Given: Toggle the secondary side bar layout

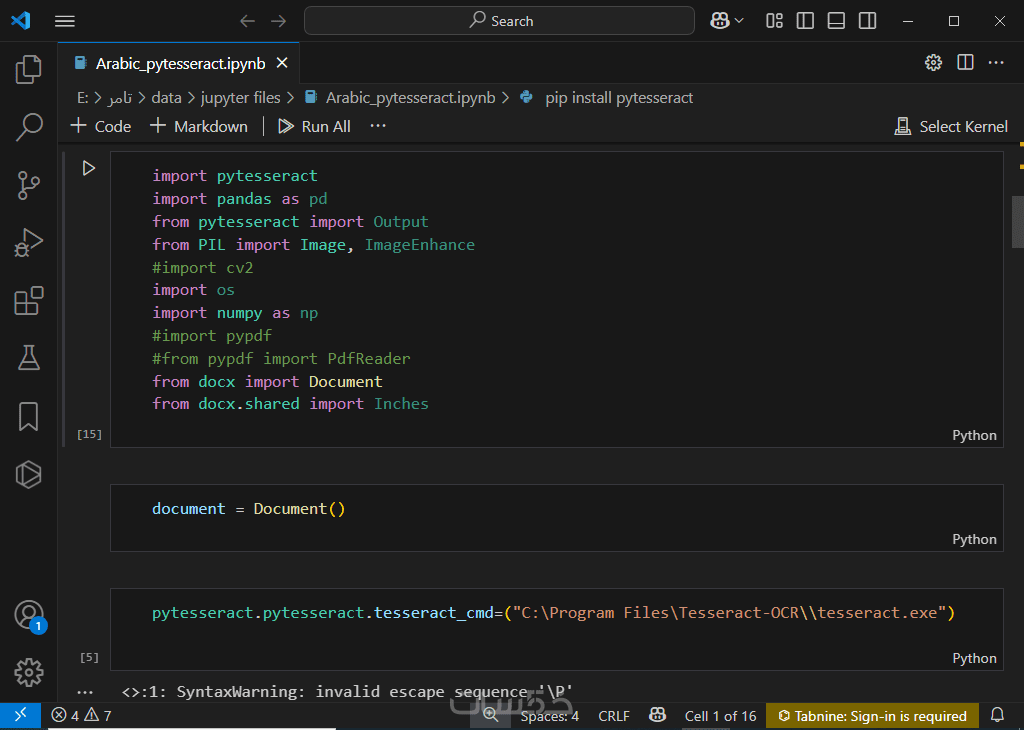Looking at the screenshot, I should [x=868, y=21].
